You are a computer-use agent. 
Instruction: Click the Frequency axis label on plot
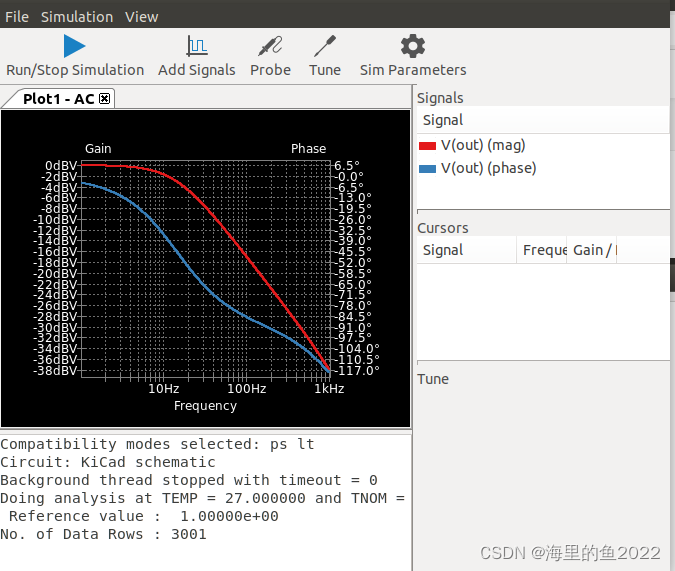[x=205, y=406]
